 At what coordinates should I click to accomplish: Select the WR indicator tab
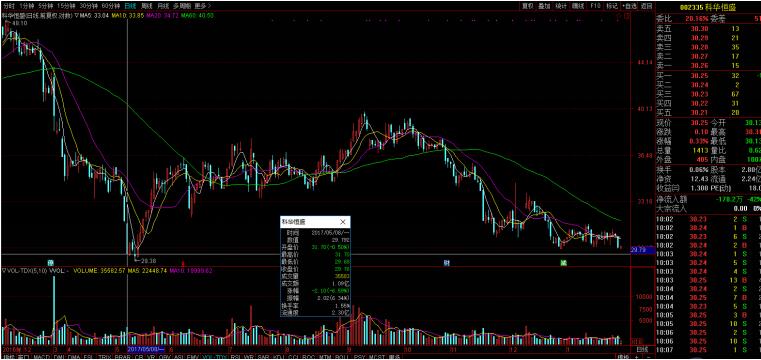click(249, 356)
